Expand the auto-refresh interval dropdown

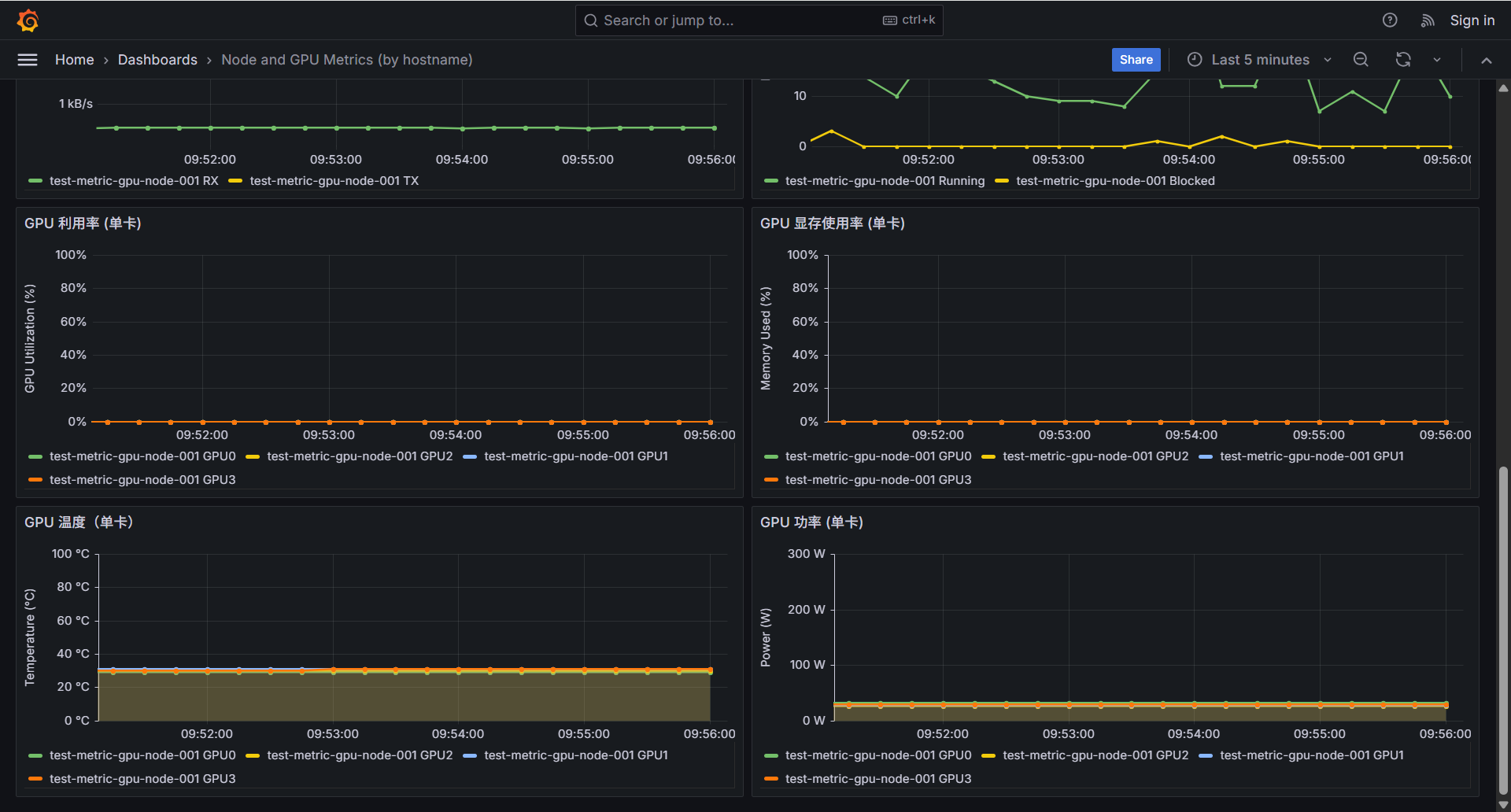[x=1437, y=60]
